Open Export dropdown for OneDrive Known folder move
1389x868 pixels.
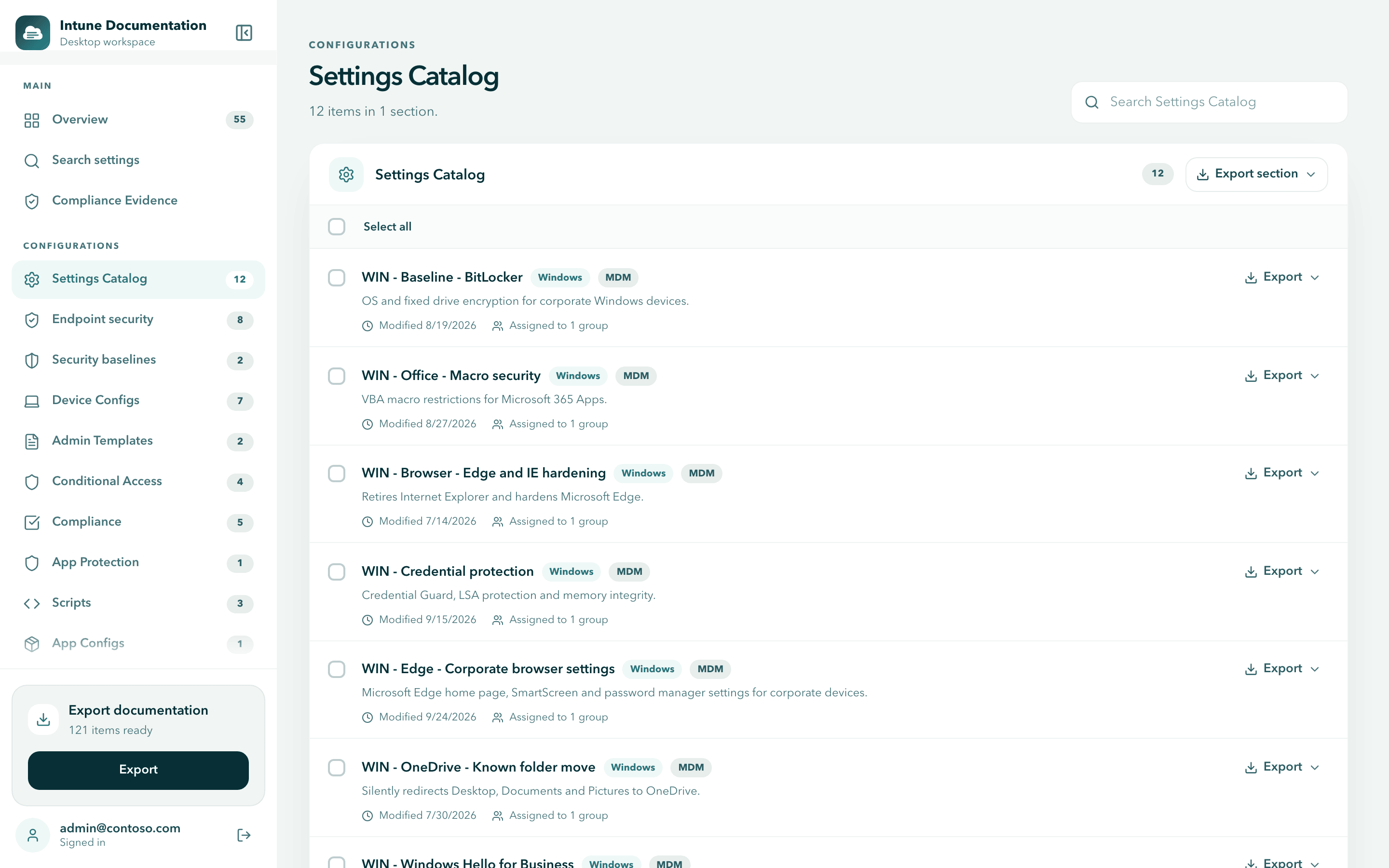tap(1281, 767)
